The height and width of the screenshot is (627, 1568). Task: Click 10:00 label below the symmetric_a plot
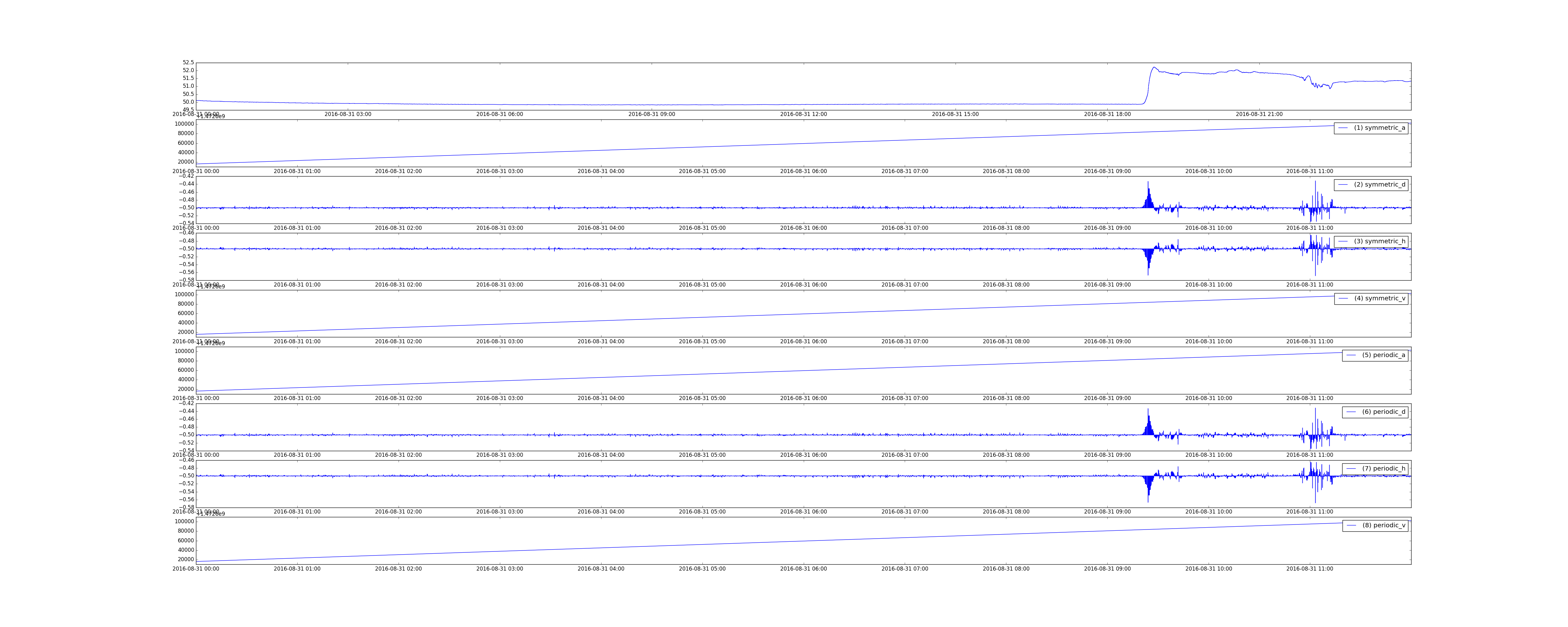click(1209, 172)
